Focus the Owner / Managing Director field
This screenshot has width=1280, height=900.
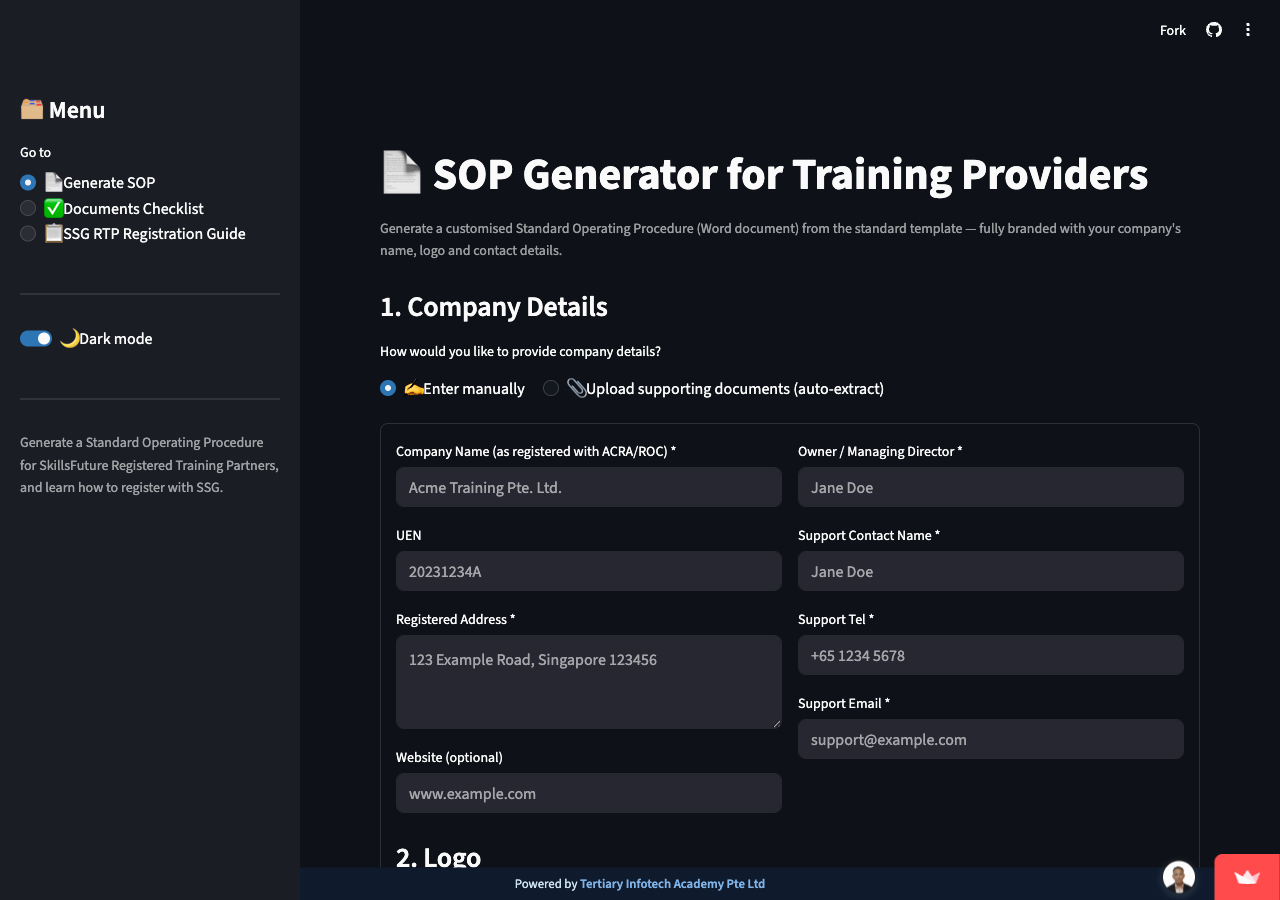point(991,487)
